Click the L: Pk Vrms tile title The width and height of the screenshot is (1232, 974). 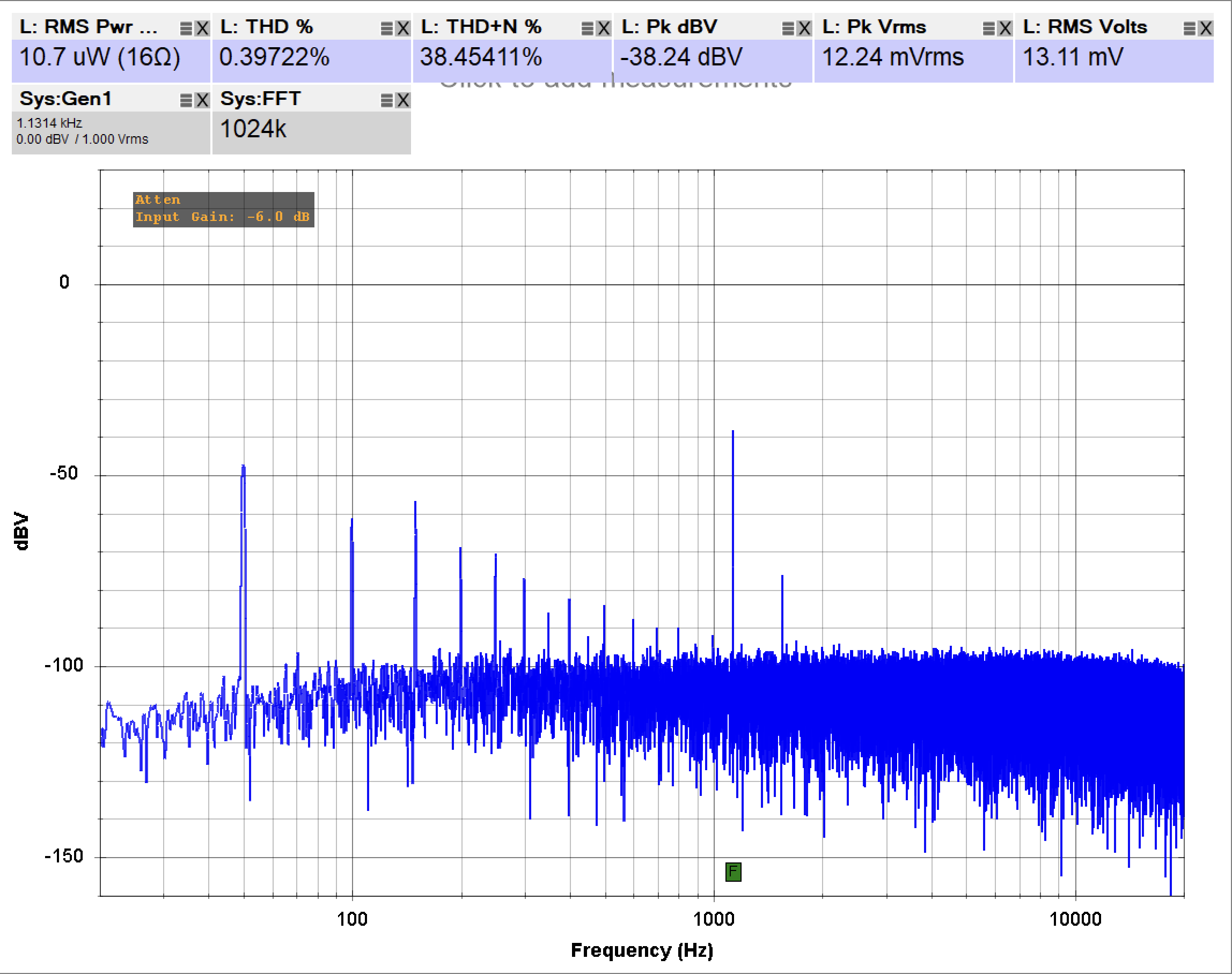[x=874, y=27]
